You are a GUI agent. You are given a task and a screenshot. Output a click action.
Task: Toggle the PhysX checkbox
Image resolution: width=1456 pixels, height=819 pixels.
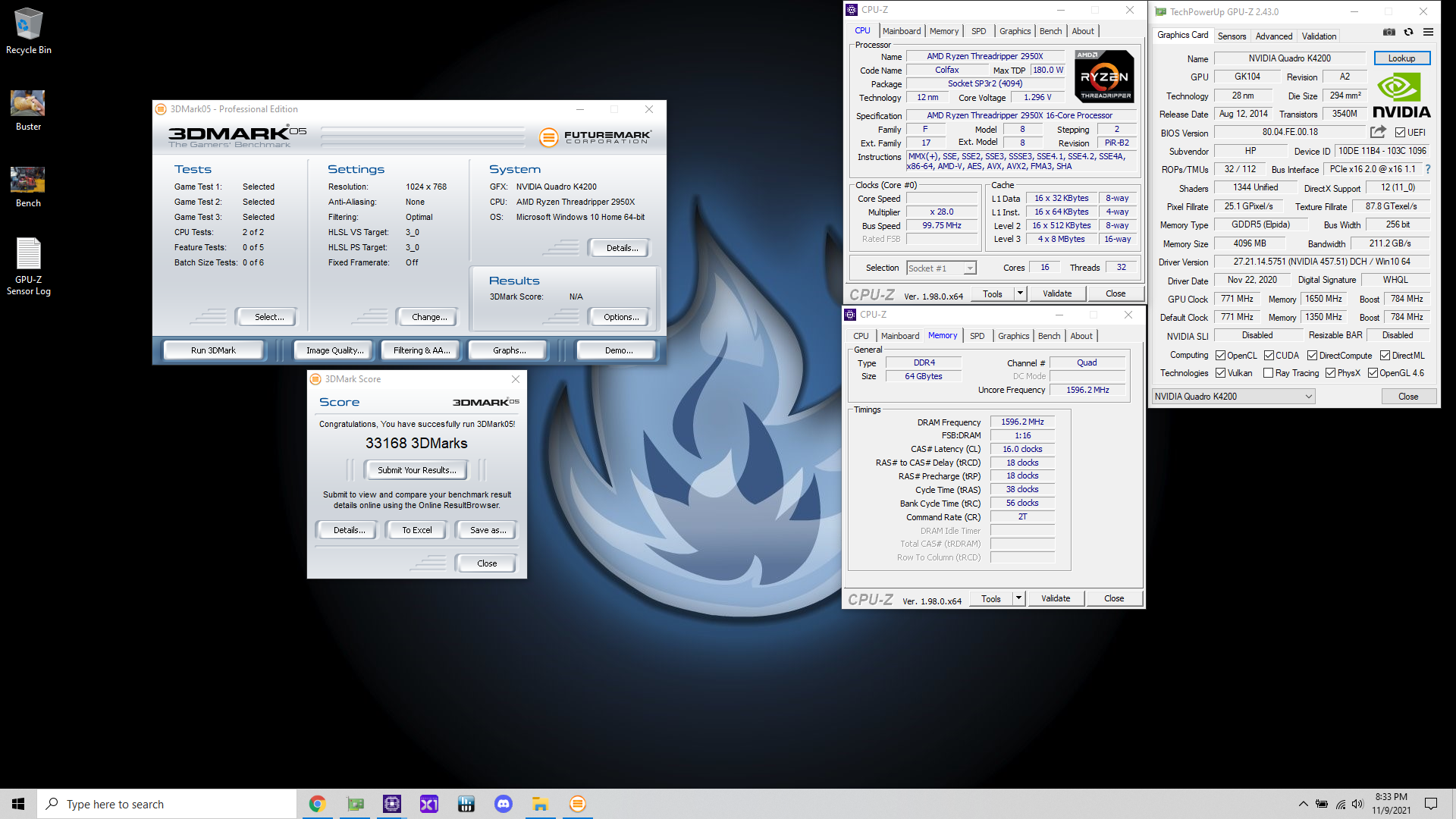(1330, 372)
